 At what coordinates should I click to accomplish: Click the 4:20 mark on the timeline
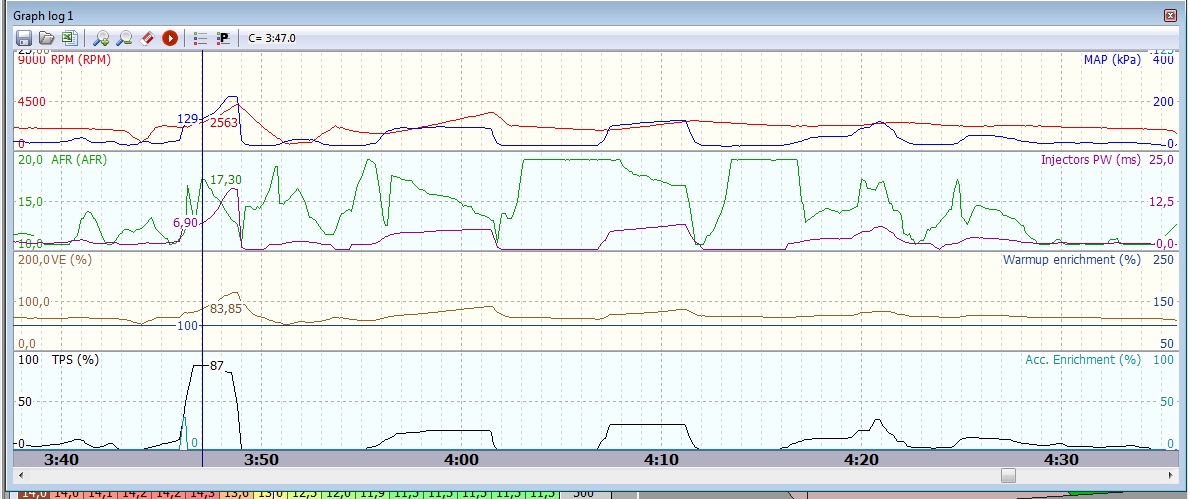coord(861,459)
